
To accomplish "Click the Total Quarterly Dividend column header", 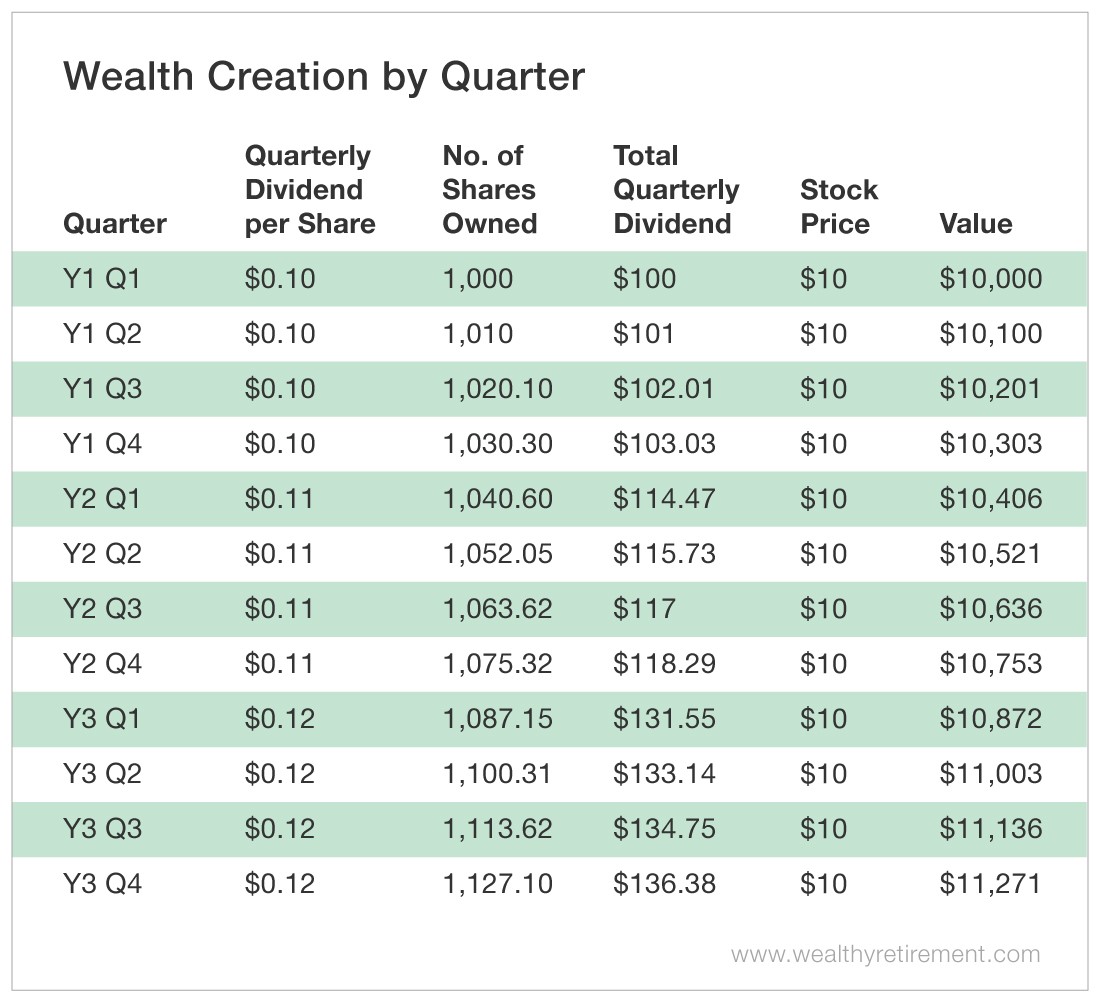I will (x=676, y=190).
